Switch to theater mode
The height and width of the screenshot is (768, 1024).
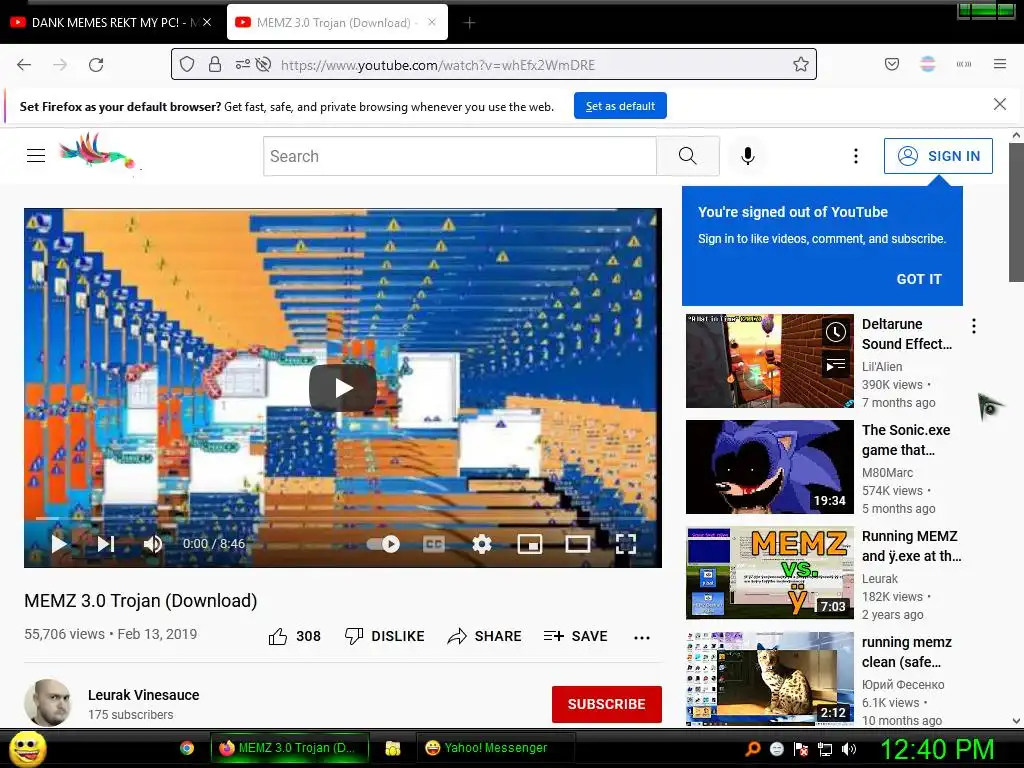[x=577, y=544]
